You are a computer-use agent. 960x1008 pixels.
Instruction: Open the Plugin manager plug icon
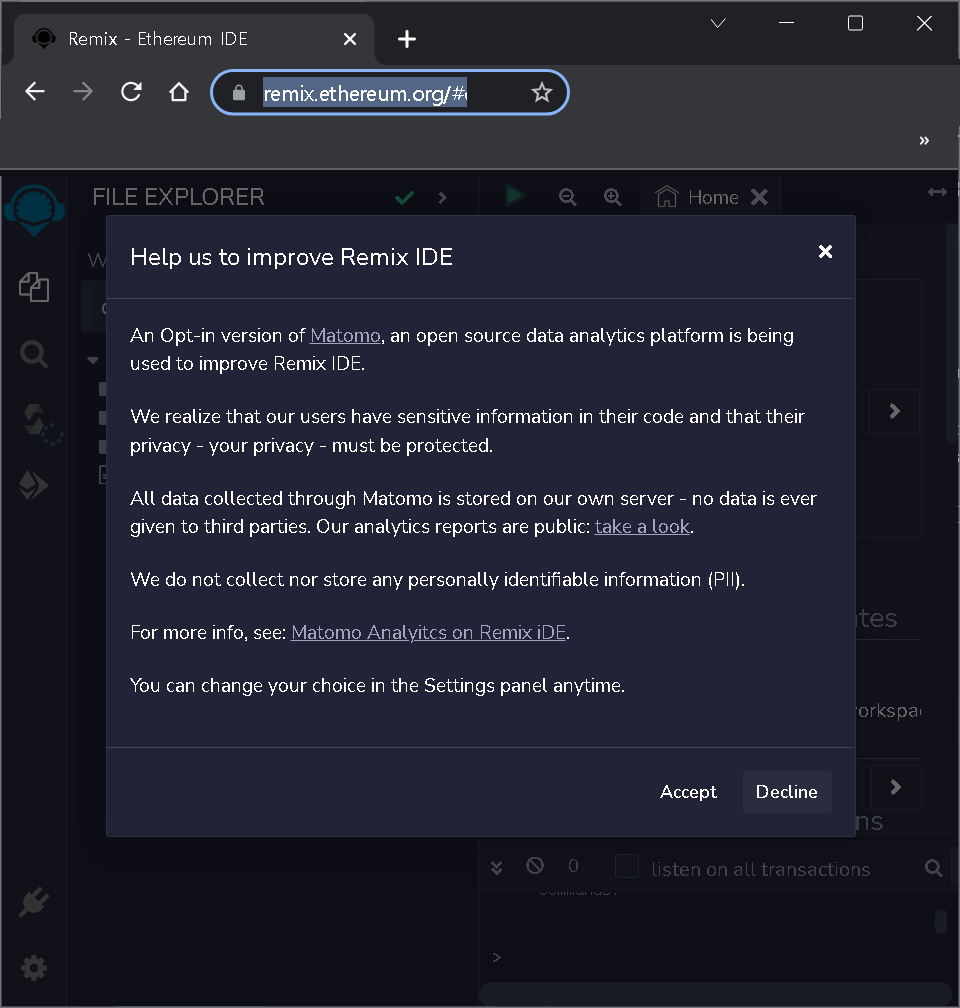[x=33, y=902]
